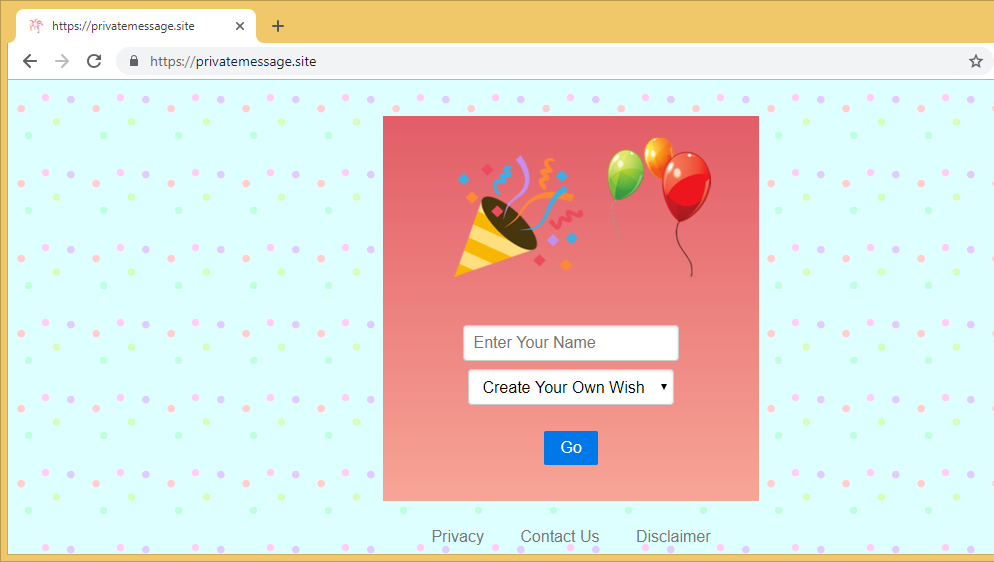Click the address bar URL text
994x562 pixels.
click(x=233, y=61)
